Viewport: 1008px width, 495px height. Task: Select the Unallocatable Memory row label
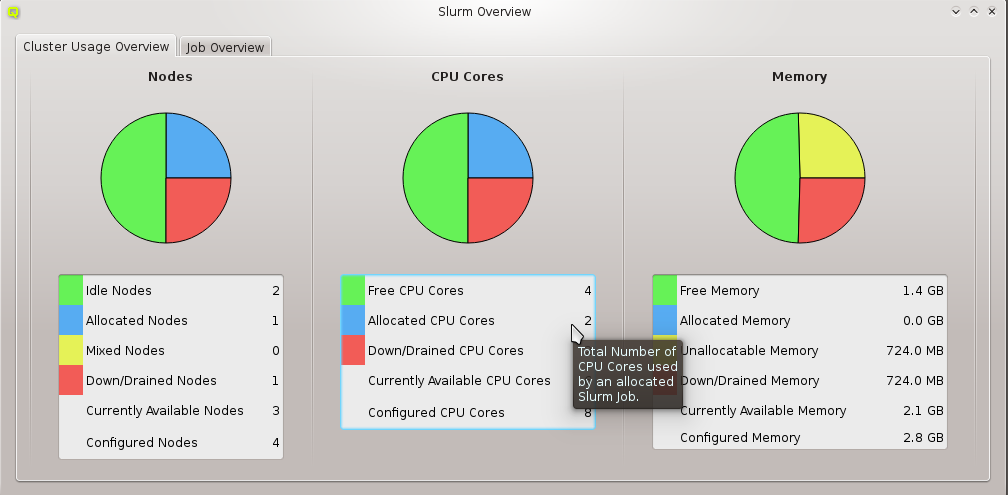click(749, 351)
